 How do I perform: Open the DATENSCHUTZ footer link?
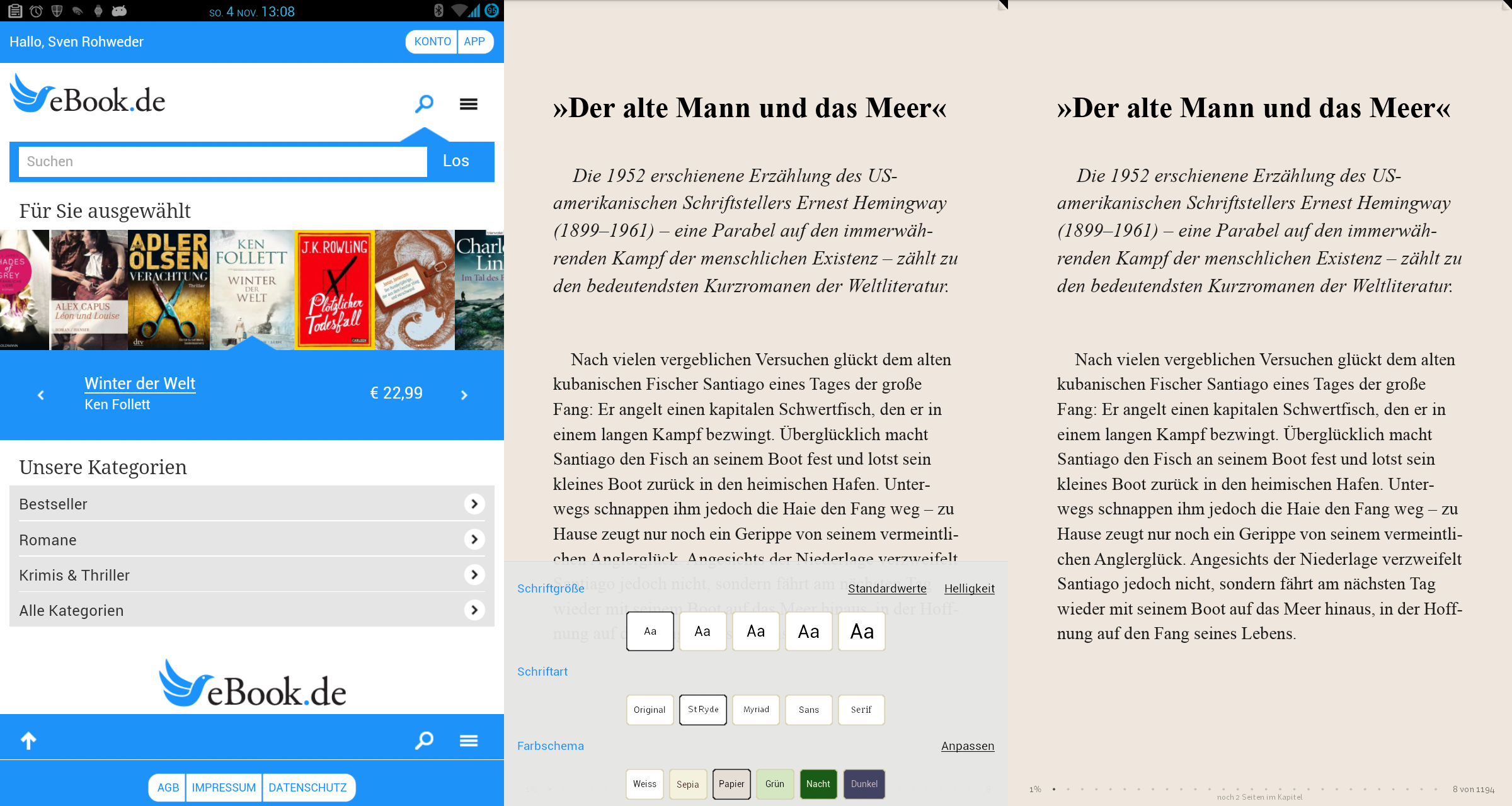tap(308, 788)
